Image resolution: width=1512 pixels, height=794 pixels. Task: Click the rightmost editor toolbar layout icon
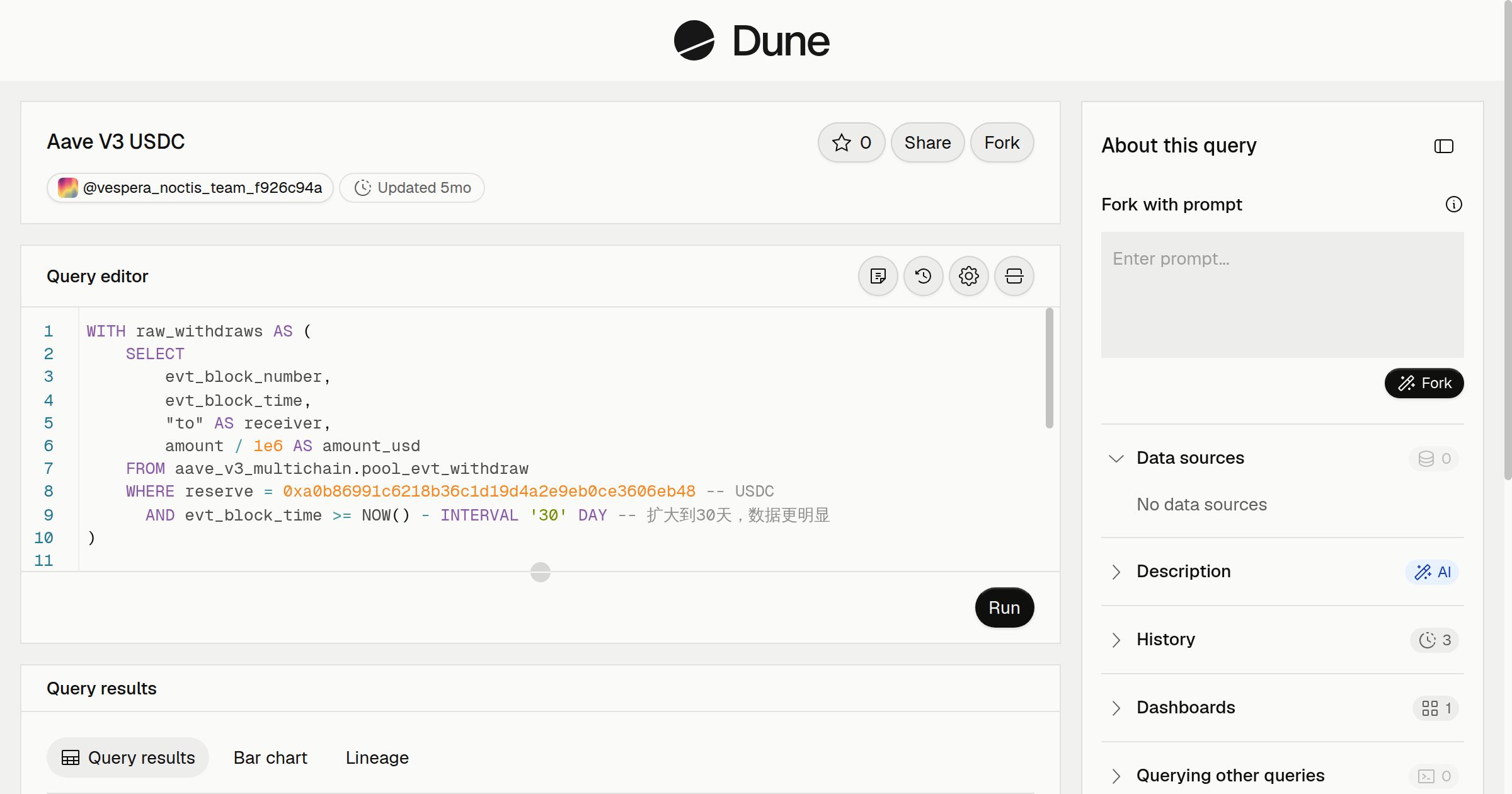[x=1014, y=276]
